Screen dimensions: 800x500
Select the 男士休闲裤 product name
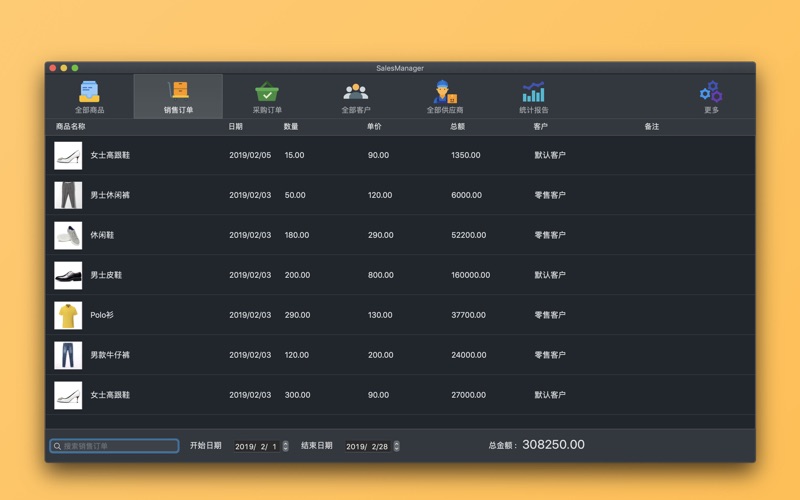[110, 195]
